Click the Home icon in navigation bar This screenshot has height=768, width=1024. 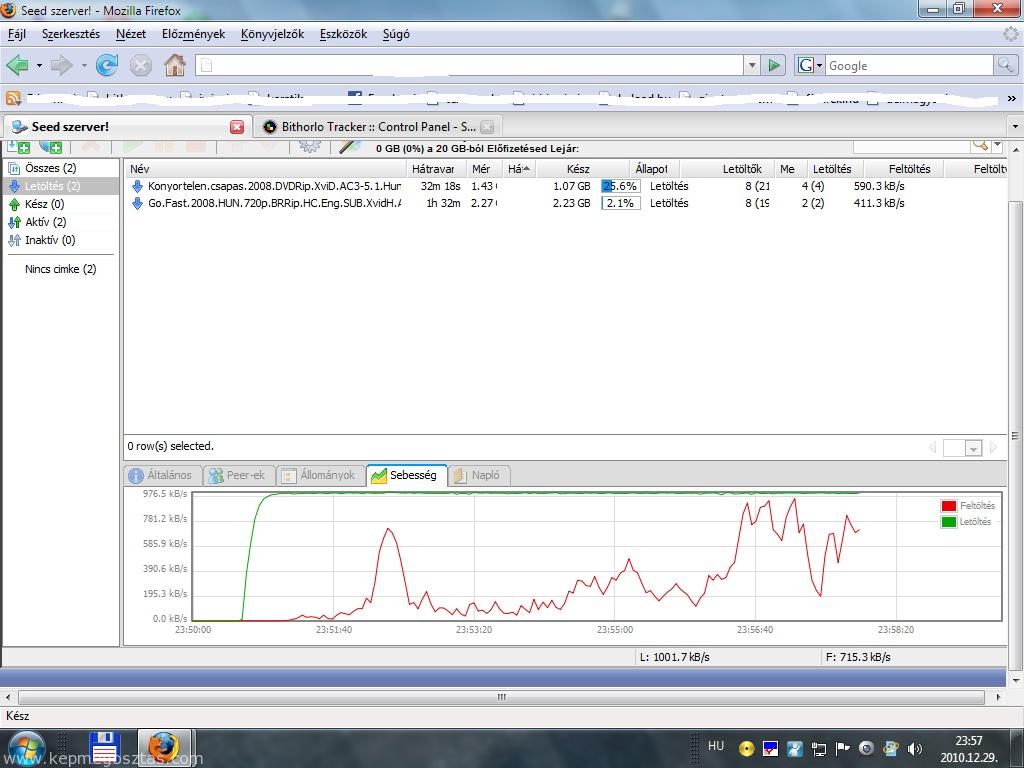[175, 66]
